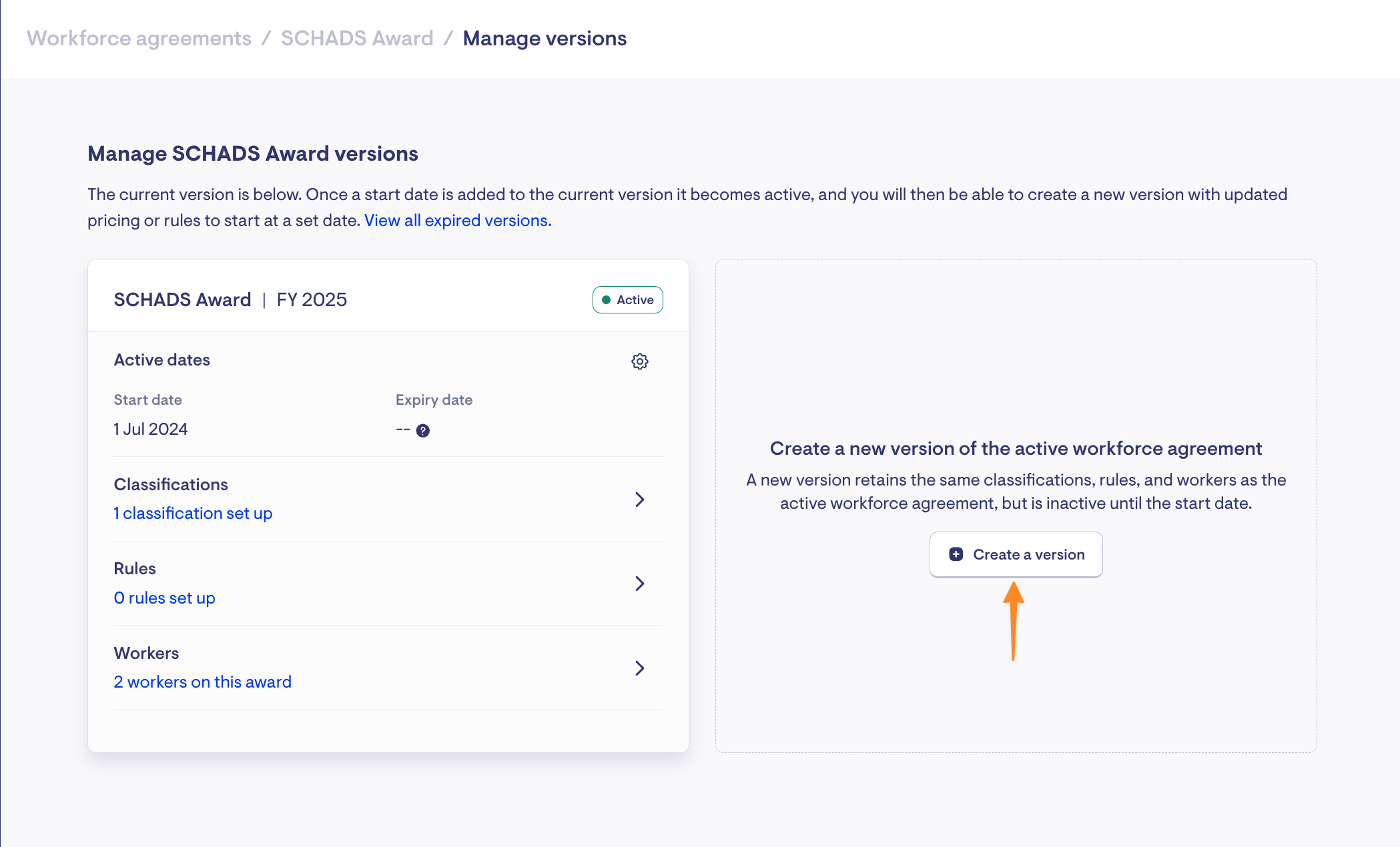1400x847 pixels.
Task: Open 1 classification set up link
Action: [x=193, y=513]
